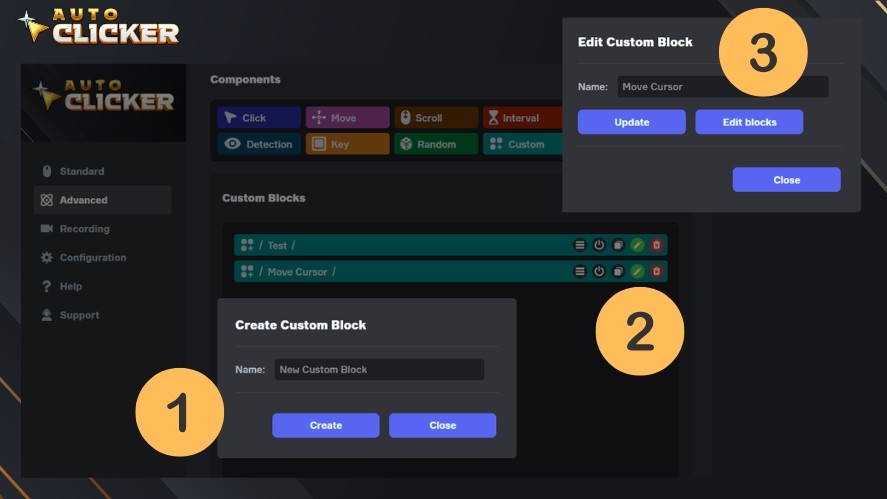887x499 pixels.
Task: Click the custom block icon on Test row
Action: tap(247, 245)
